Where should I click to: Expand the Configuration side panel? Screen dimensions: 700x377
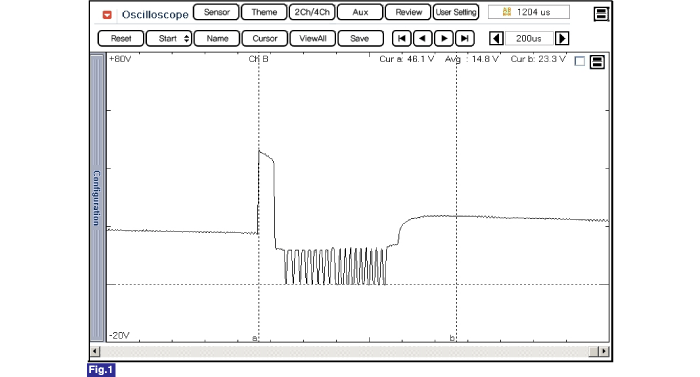(96, 197)
